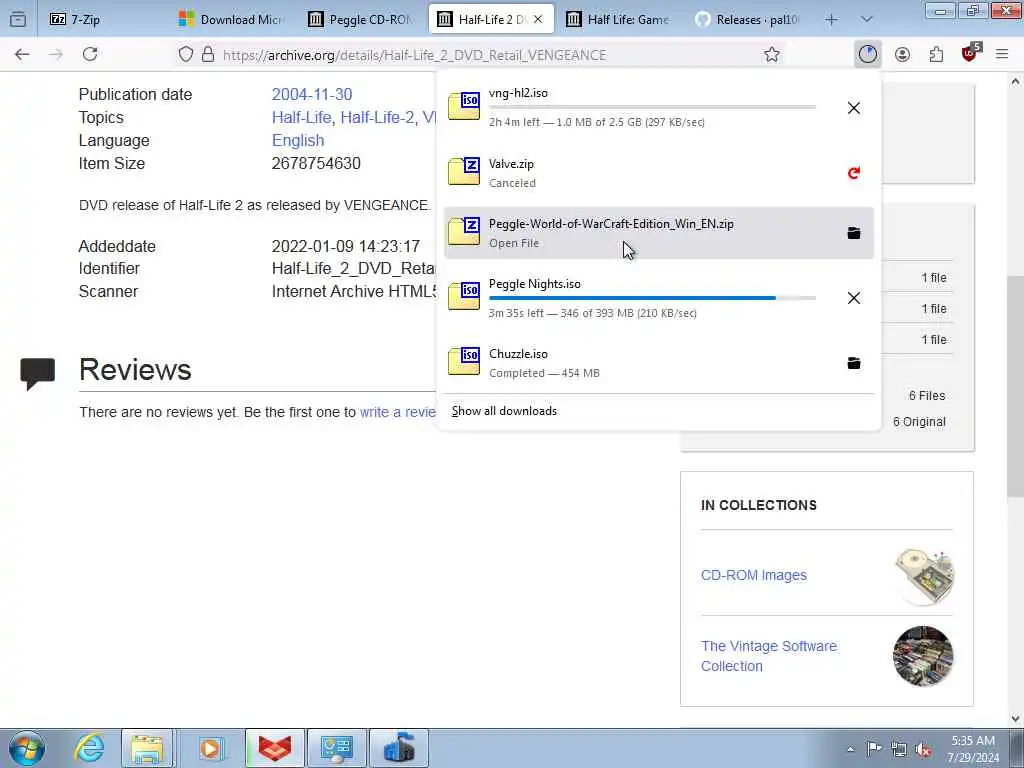This screenshot has height=768, width=1024.
Task: Open the uBlock Origin extension icon
Action: pyautogui.click(x=970, y=54)
